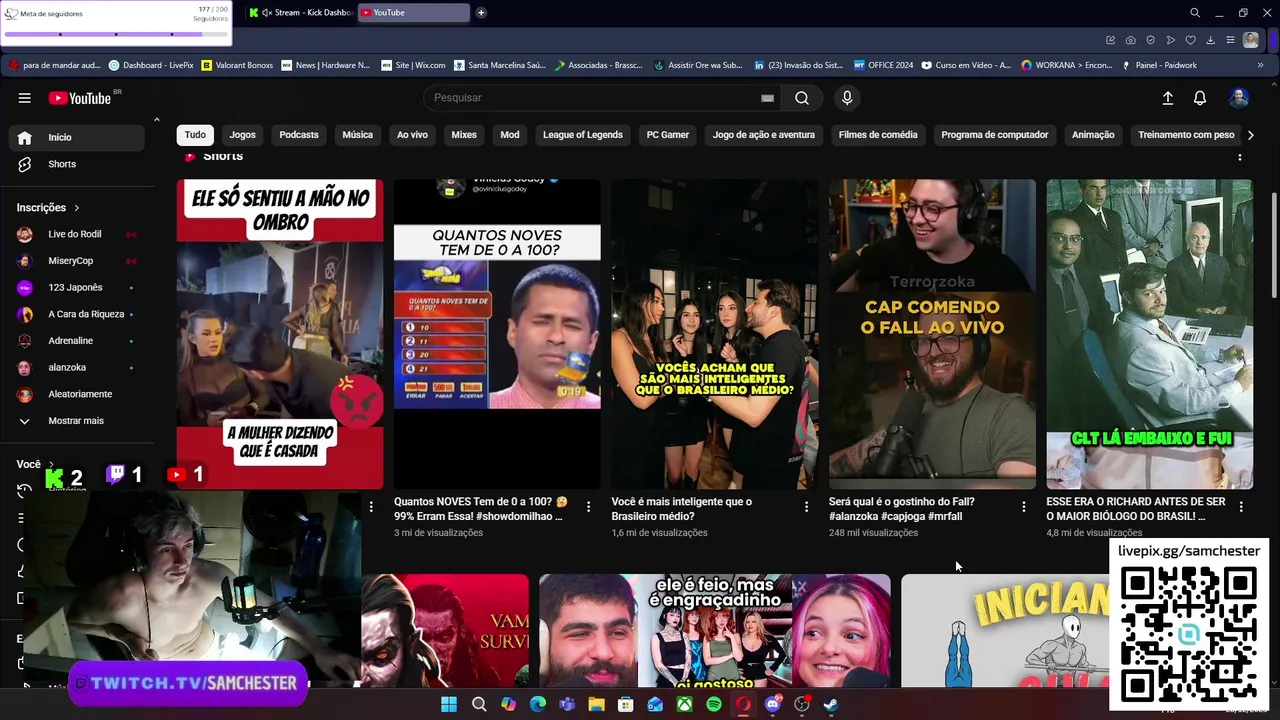This screenshot has height=720, width=1280.
Task: Show more category chips with right arrow
Action: tap(1250, 135)
